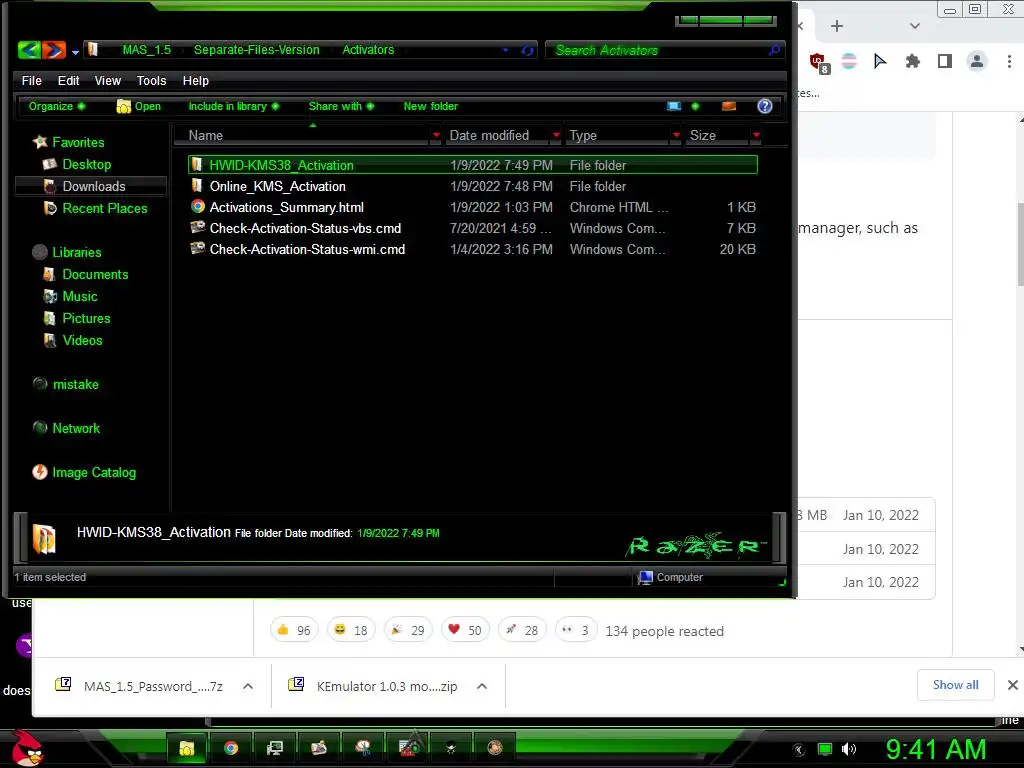Image resolution: width=1024 pixels, height=768 pixels.
Task: Open the View menu
Action: click(108, 80)
